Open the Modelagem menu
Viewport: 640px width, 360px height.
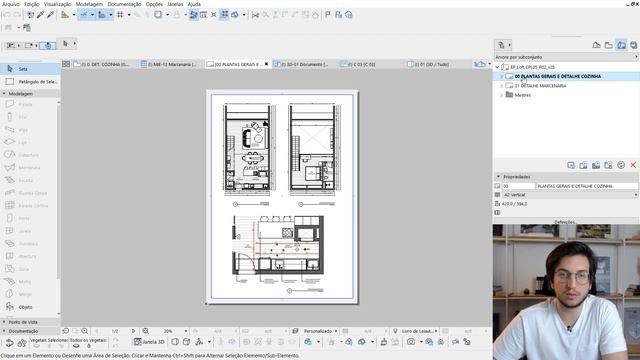pyautogui.click(x=89, y=4)
